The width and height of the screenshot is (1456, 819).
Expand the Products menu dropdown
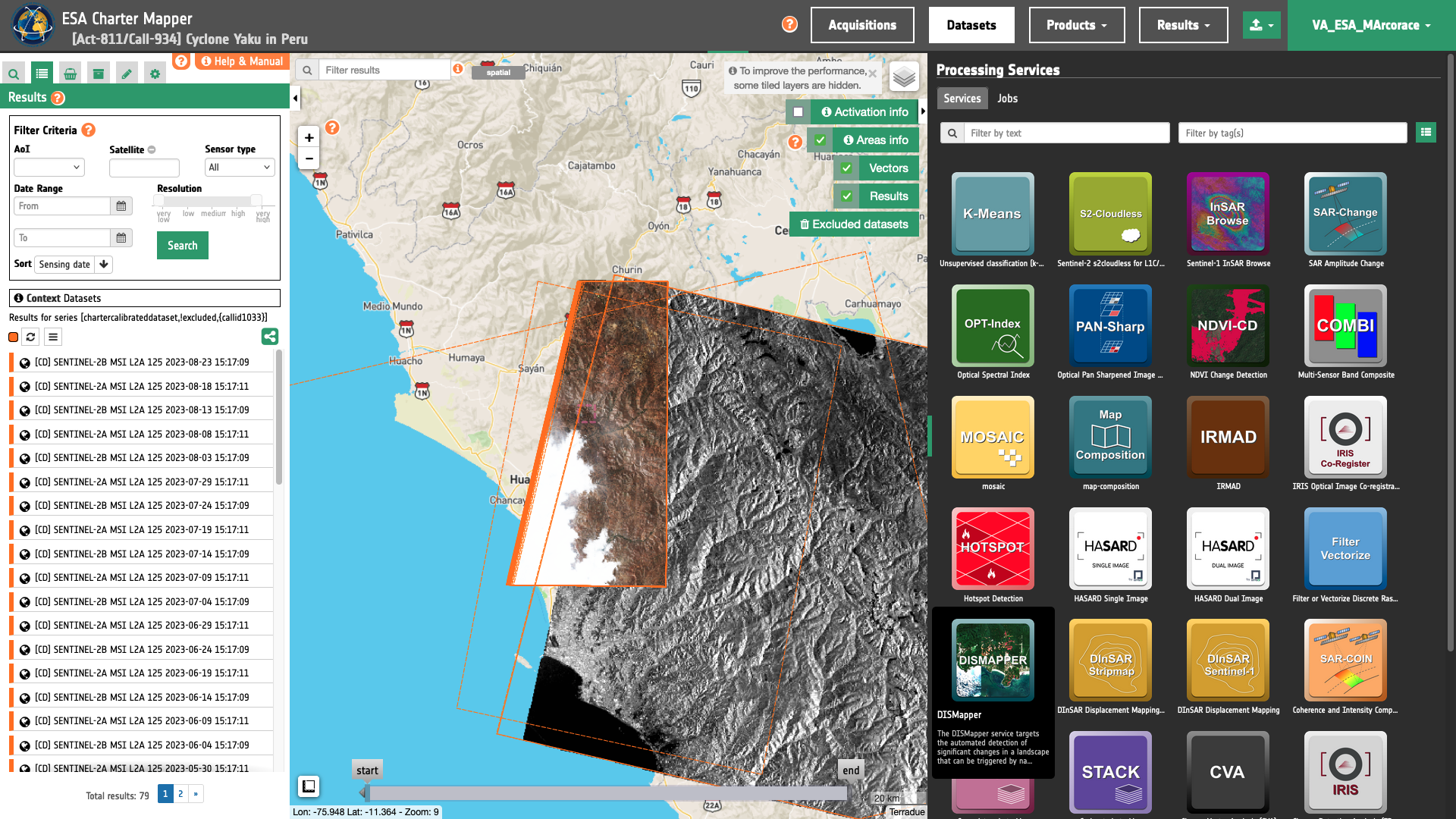1076,25
